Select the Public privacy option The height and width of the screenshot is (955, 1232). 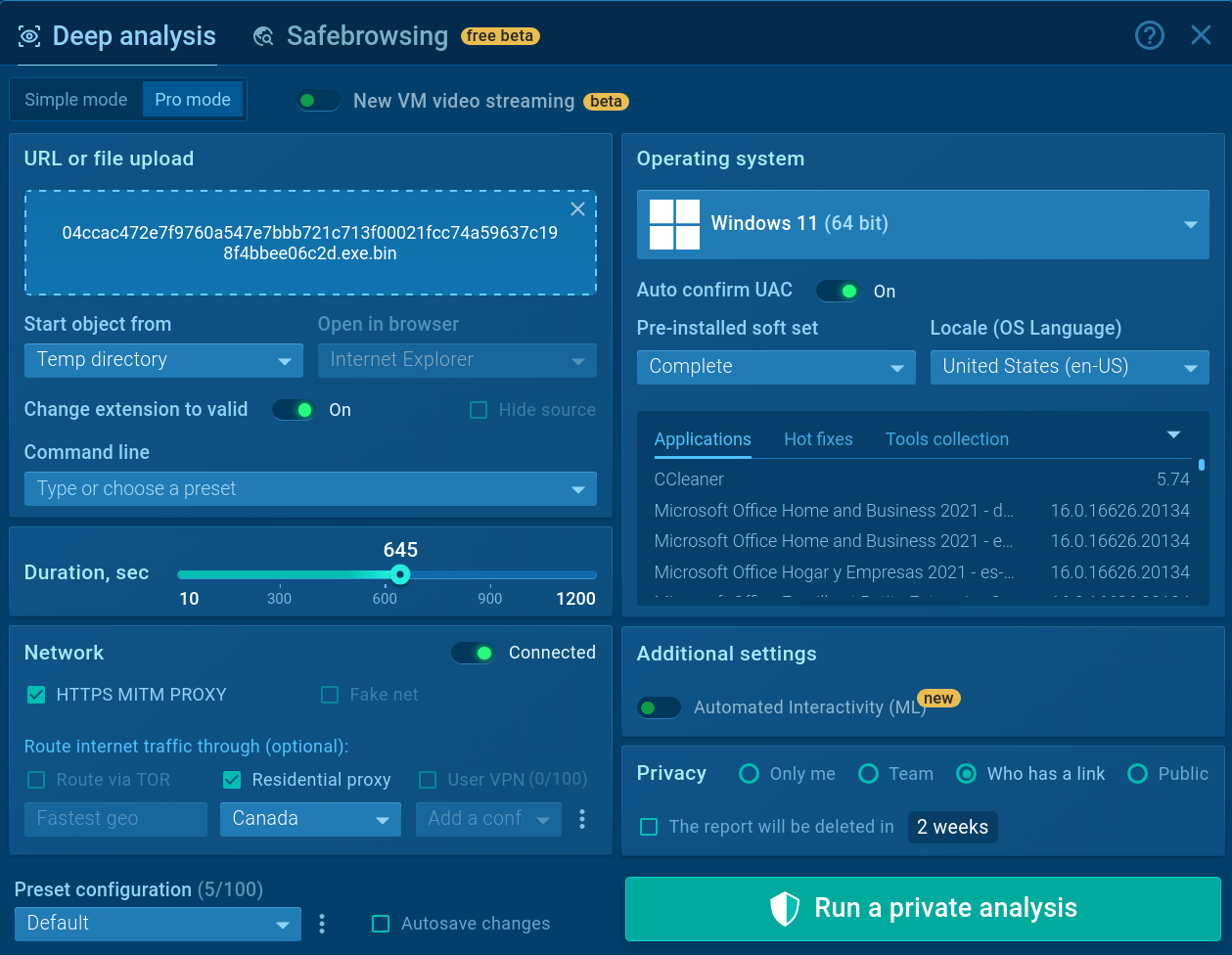click(1137, 774)
